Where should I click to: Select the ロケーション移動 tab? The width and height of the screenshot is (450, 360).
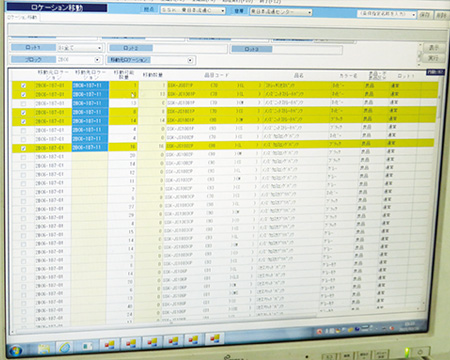[22, 17]
